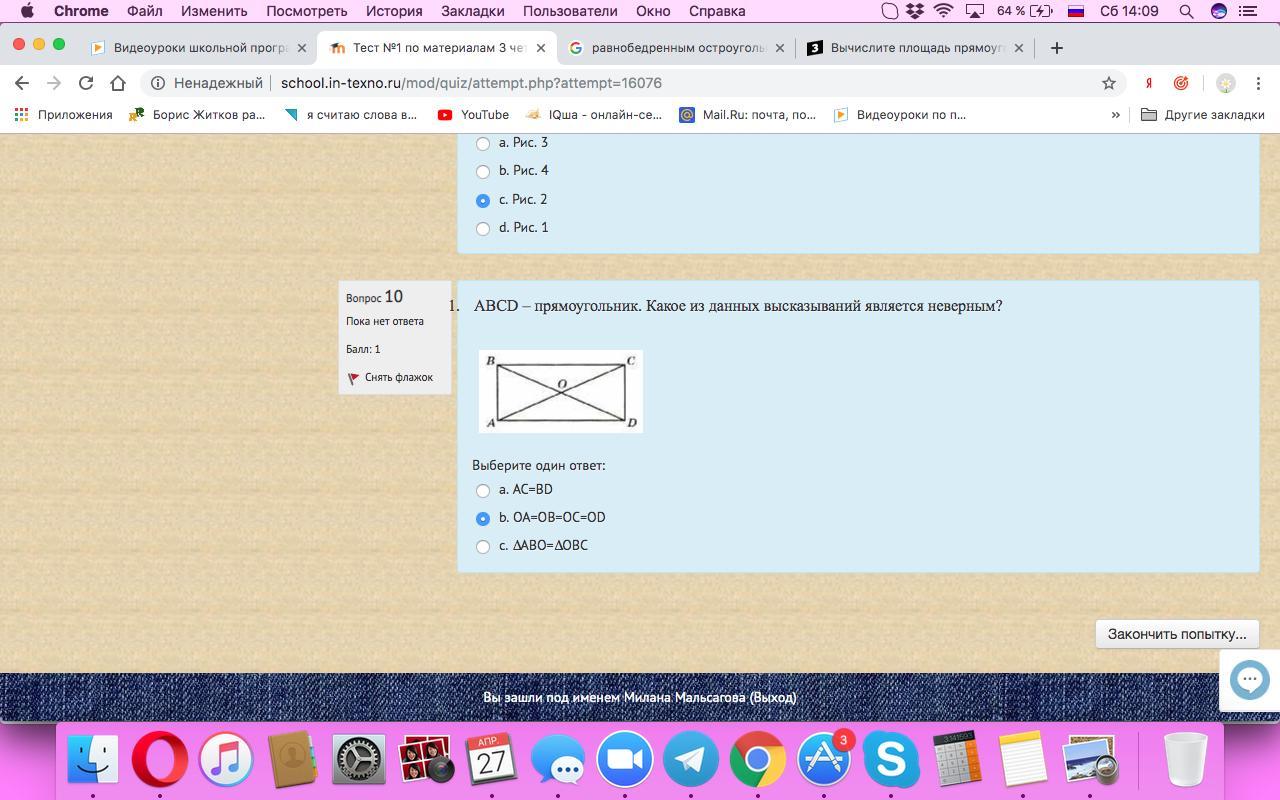The image size is (1280, 800).
Task: Open the Chrome profile avatar
Action: pyautogui.click(x=1225, y=83)
